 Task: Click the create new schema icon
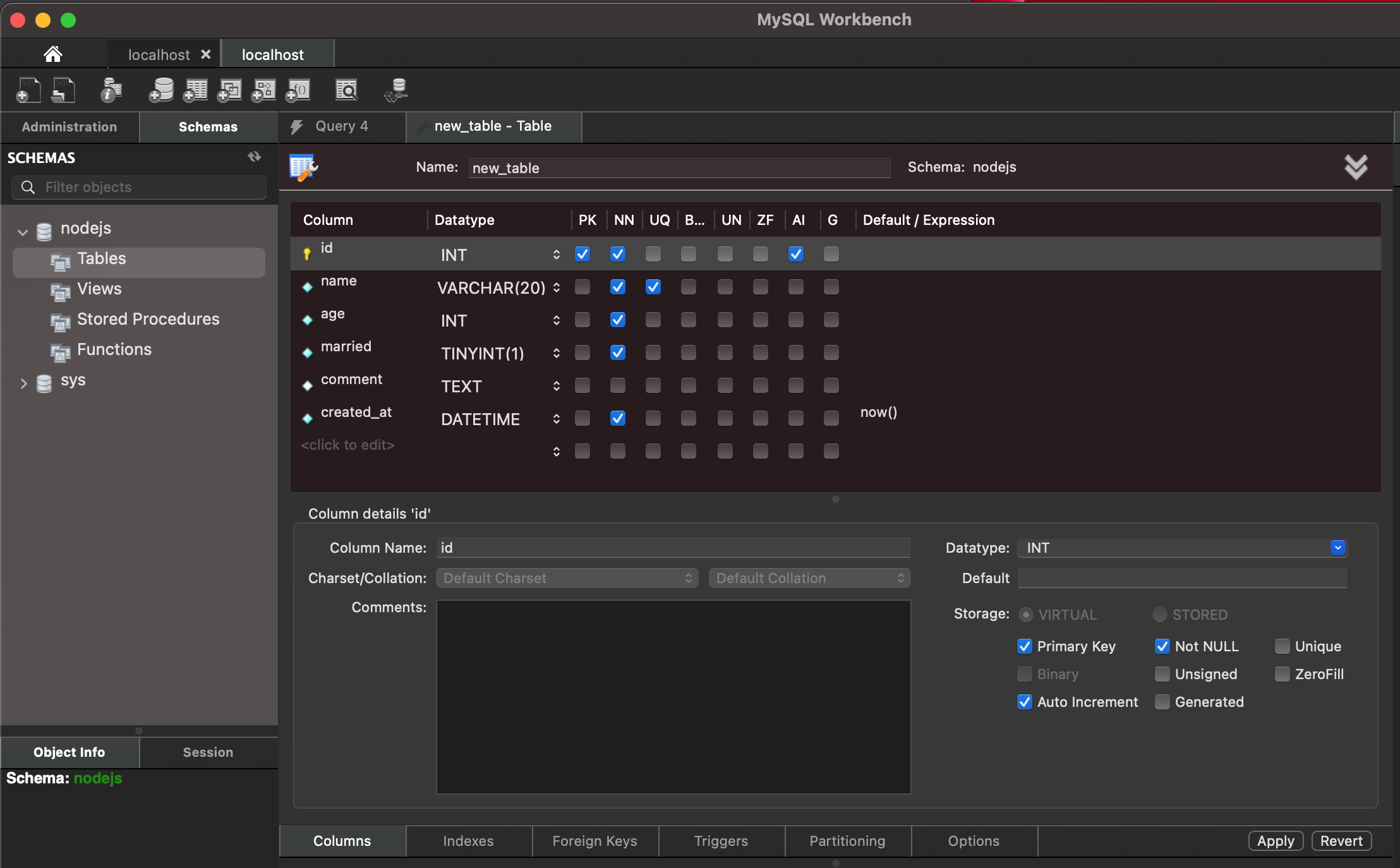click(x=161, y=90)
